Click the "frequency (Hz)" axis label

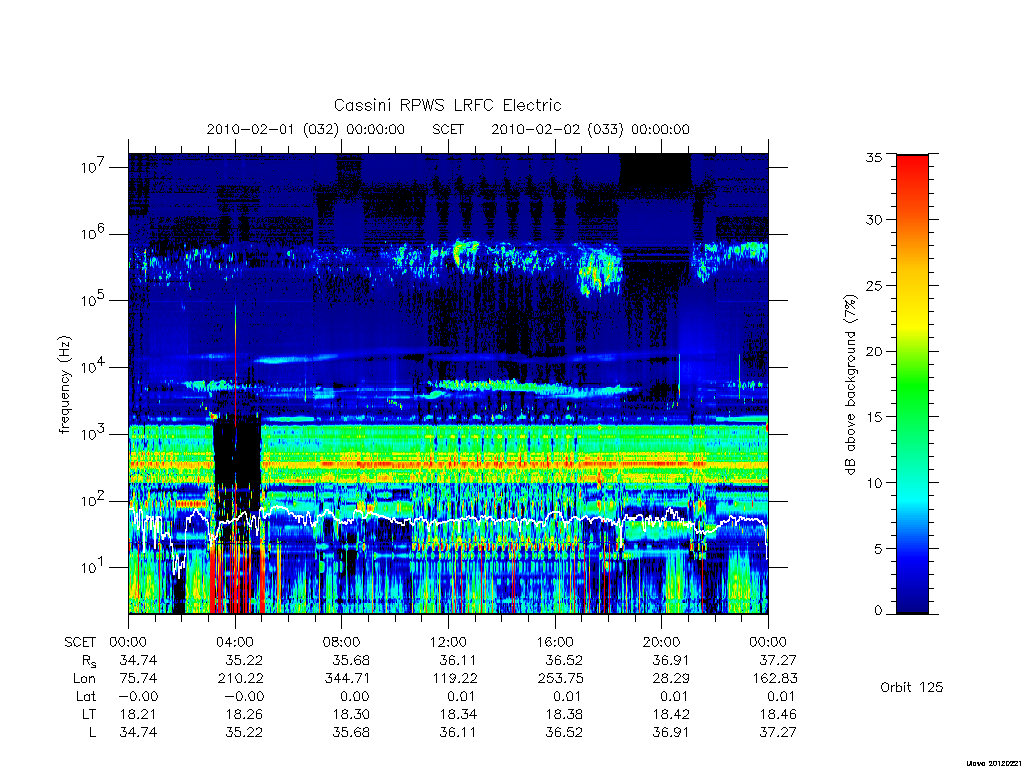click(x=64, y=385)
